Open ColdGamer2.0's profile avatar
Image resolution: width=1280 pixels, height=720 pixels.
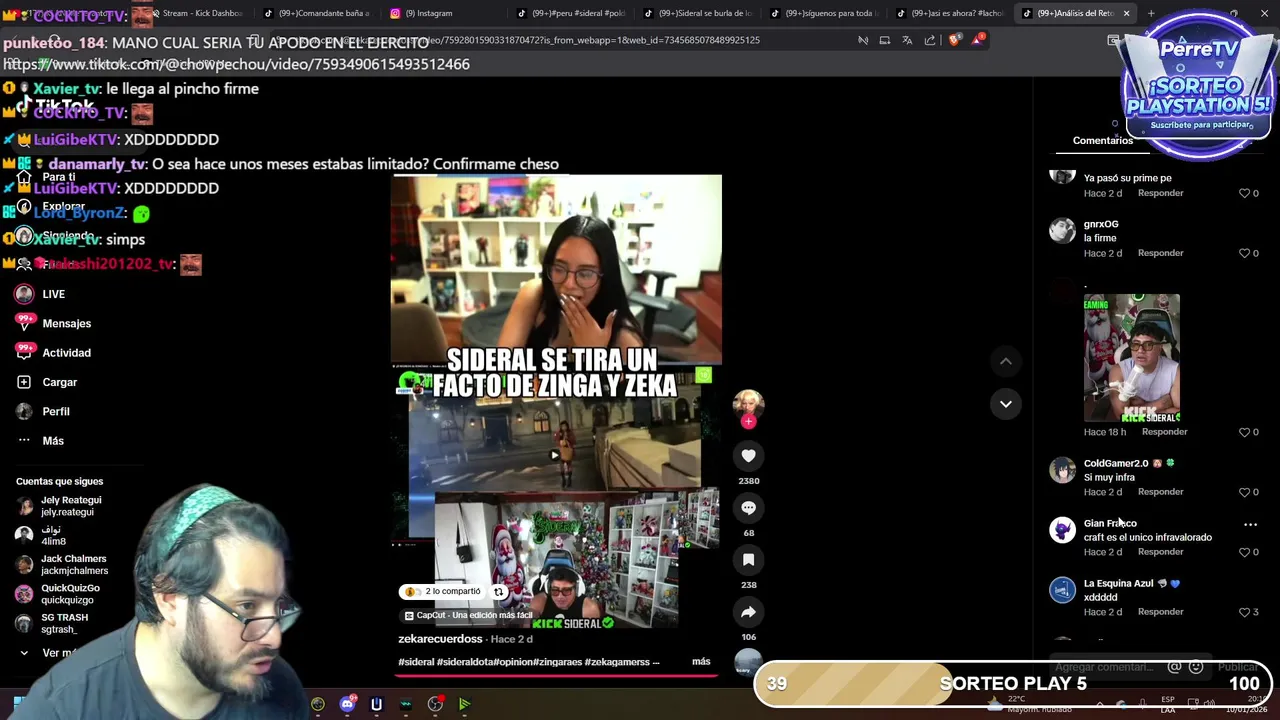tap(1062, 469)
